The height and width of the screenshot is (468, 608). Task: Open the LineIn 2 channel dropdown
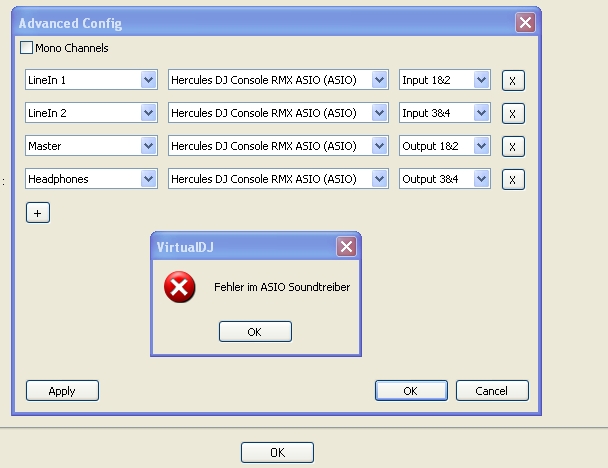[x=91, y=113]
